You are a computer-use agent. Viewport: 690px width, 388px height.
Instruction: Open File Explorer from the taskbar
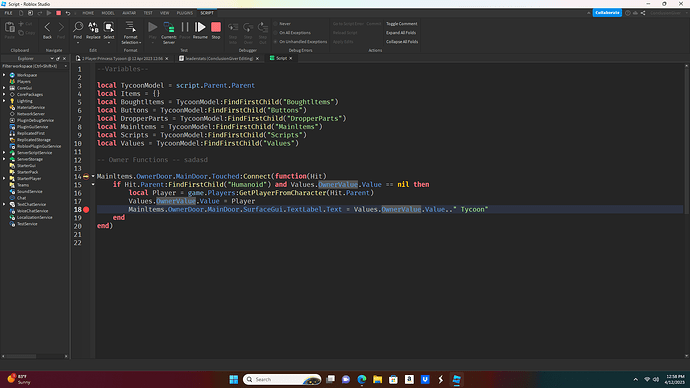click(x=378, y=379)
